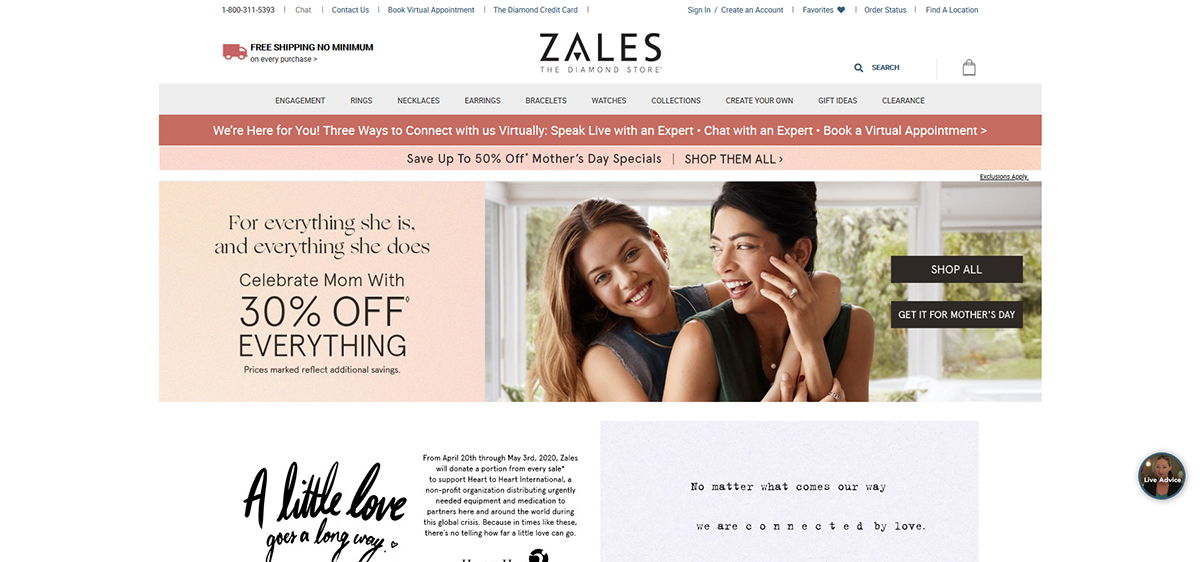Image resolution: width=1200 pixels, height=562 pixels.
Task: Open the Live Advice chat bubble
Action: (x=1162, y=476)
